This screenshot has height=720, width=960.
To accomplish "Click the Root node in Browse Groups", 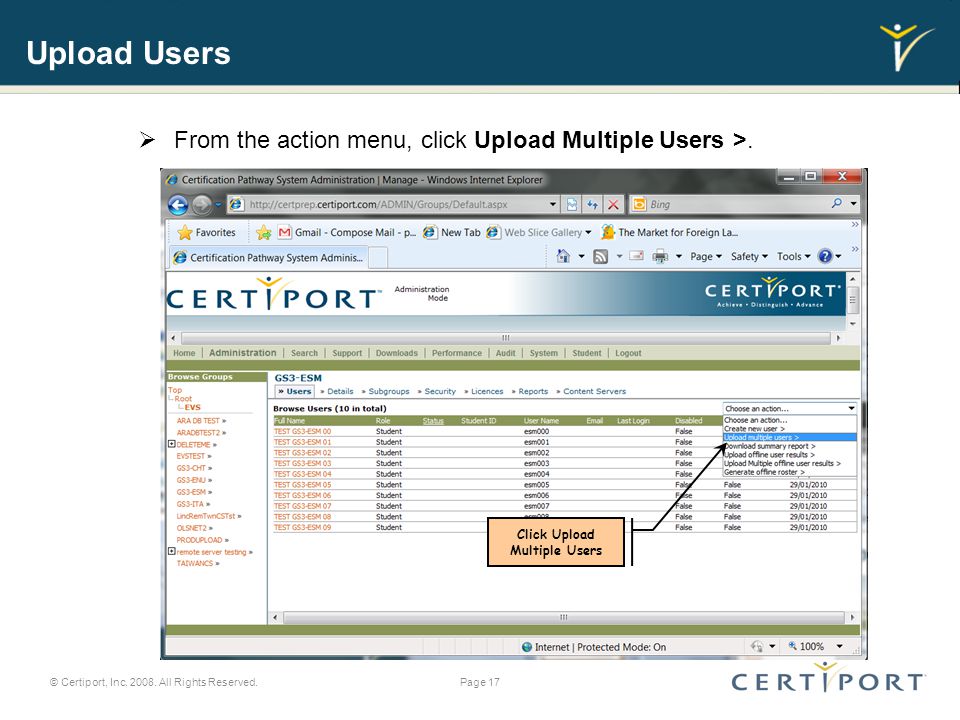I will coord(183,399).
